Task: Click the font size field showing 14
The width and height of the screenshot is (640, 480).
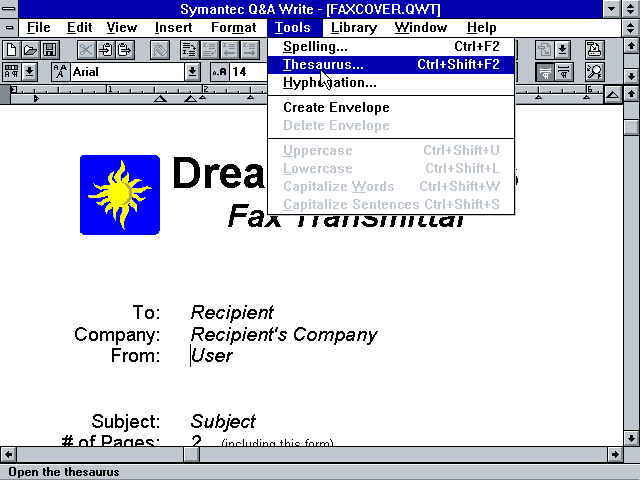Action: click(248, 72)
